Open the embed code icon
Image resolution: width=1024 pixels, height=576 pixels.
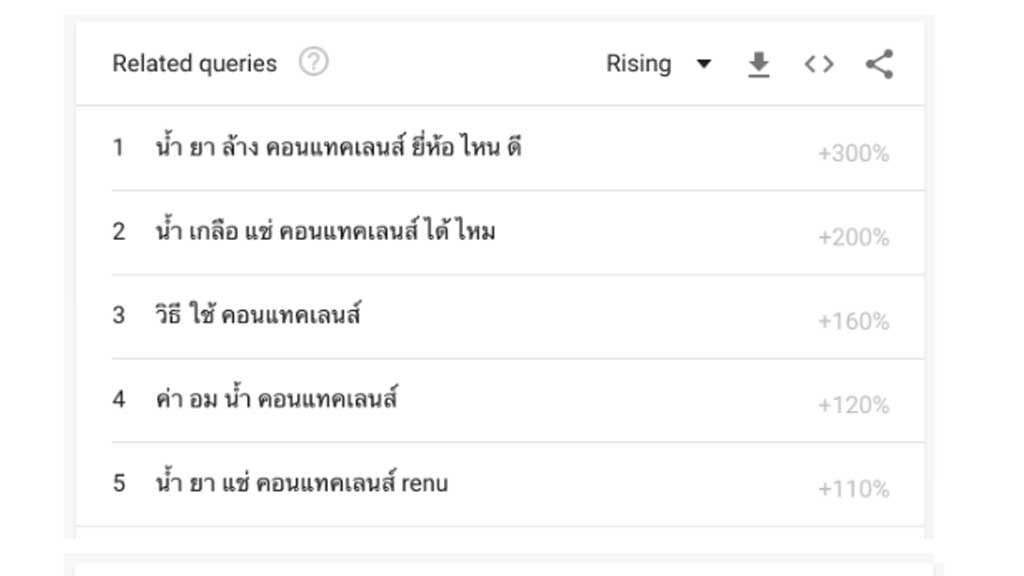pyautogui.click(x=818, y=65)
